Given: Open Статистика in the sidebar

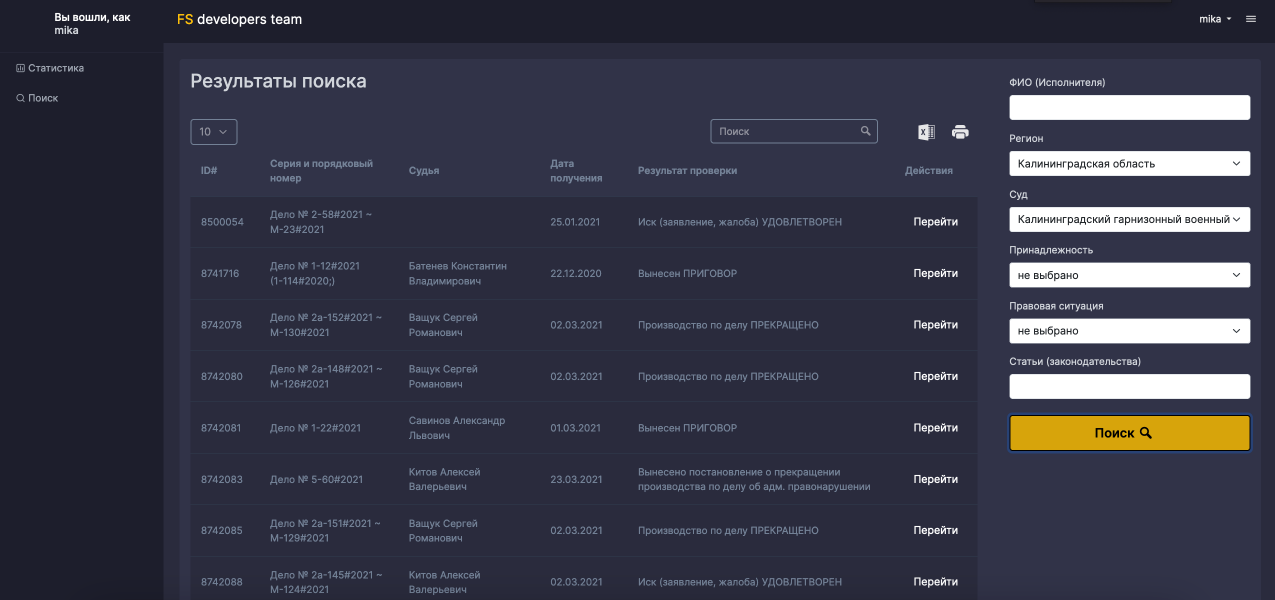Looking at the screenshot, I should click(55, 68).
